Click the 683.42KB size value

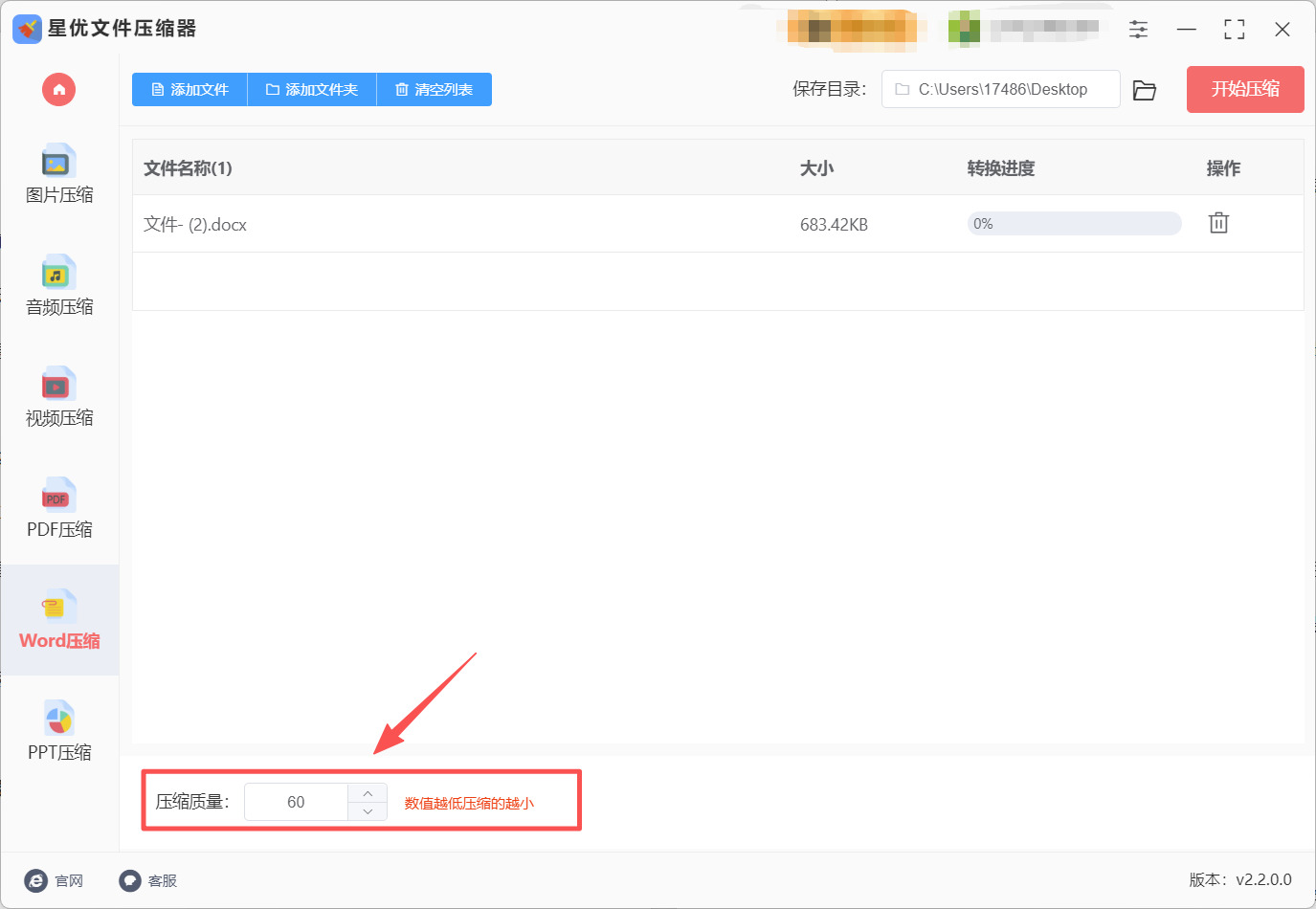coord(834,225)
